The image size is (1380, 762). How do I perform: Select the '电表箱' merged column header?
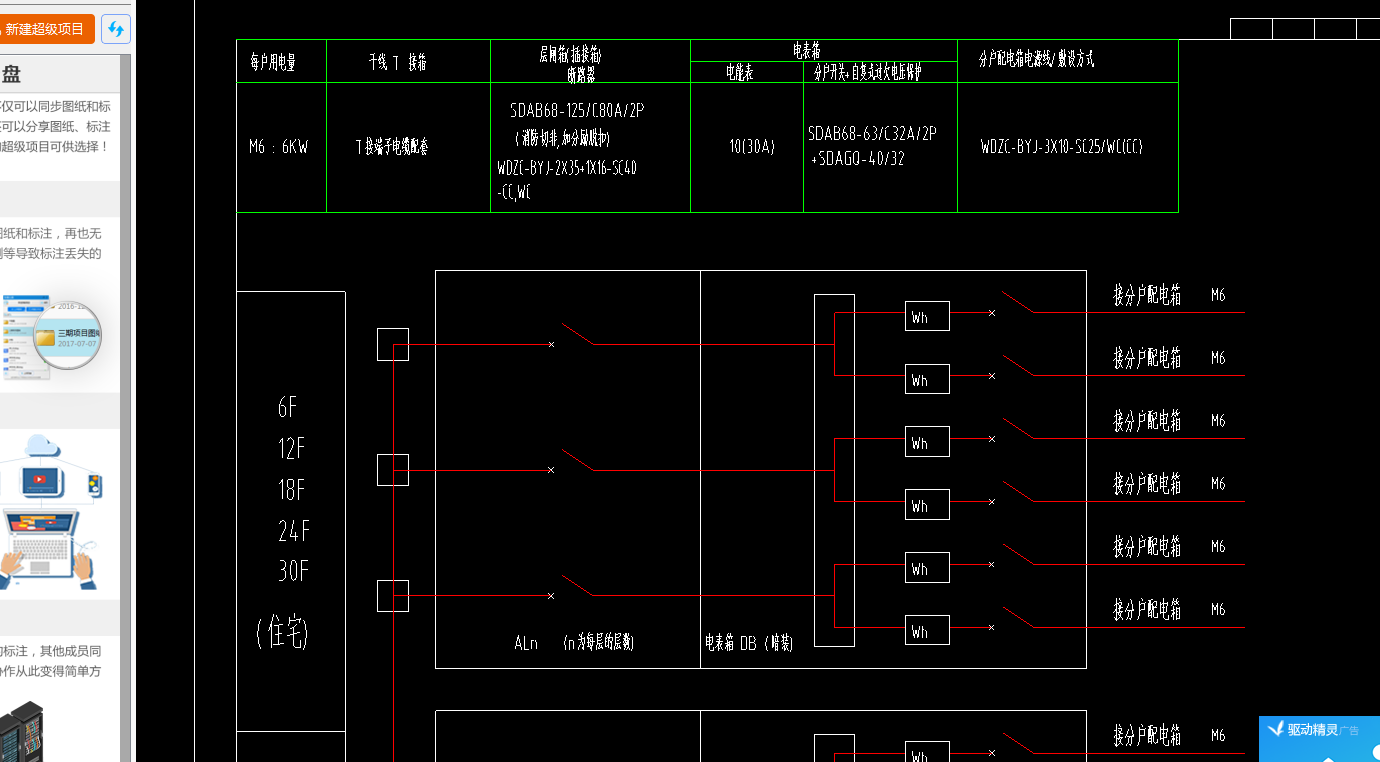806,49
